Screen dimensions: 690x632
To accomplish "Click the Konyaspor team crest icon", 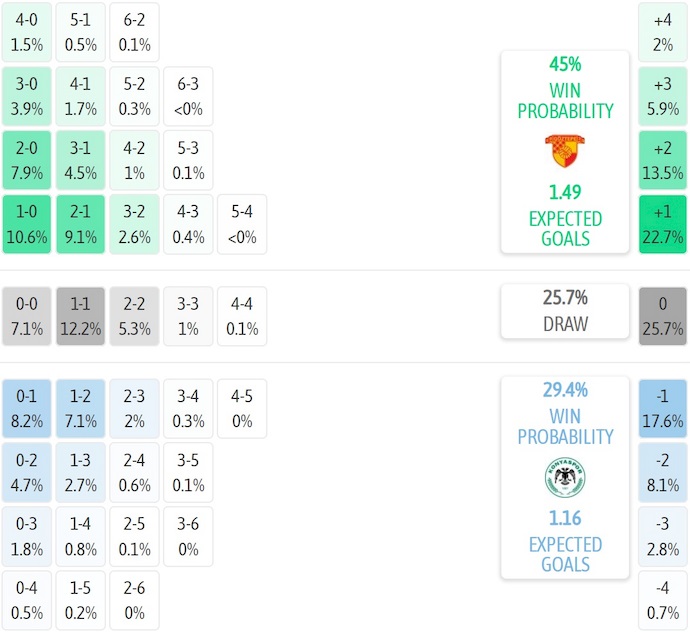I will coord(565,477).
